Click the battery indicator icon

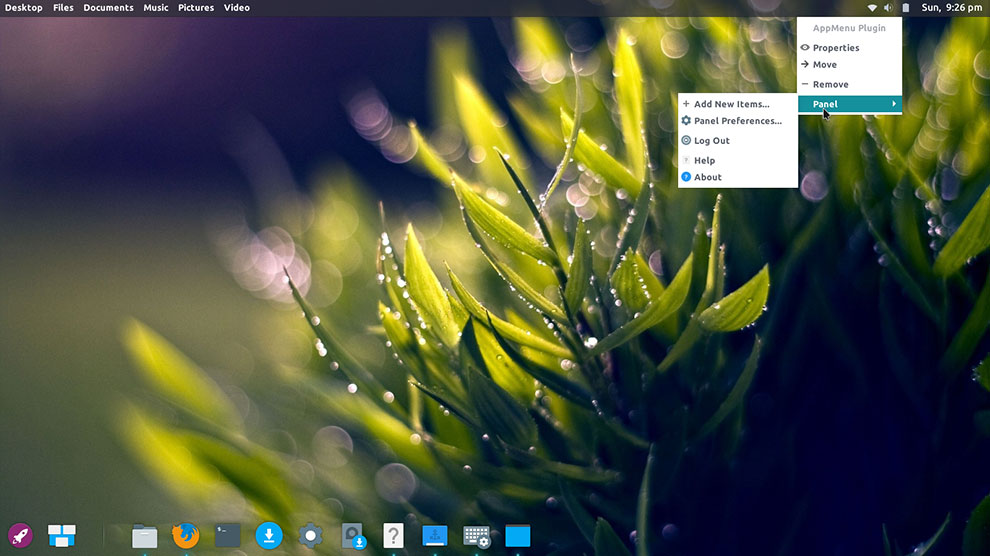tap(905, 8)
